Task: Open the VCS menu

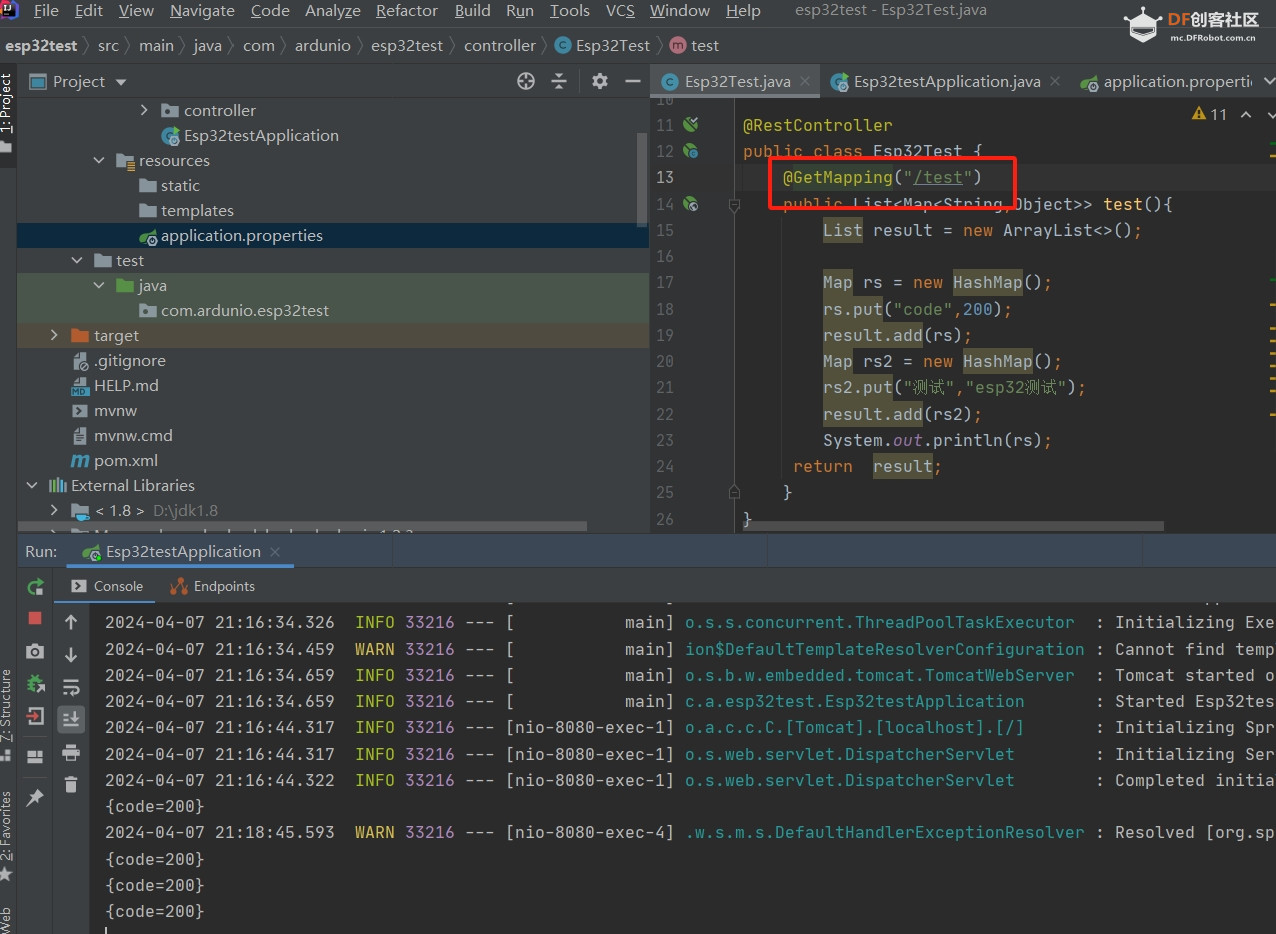Action: click(620, 11)
